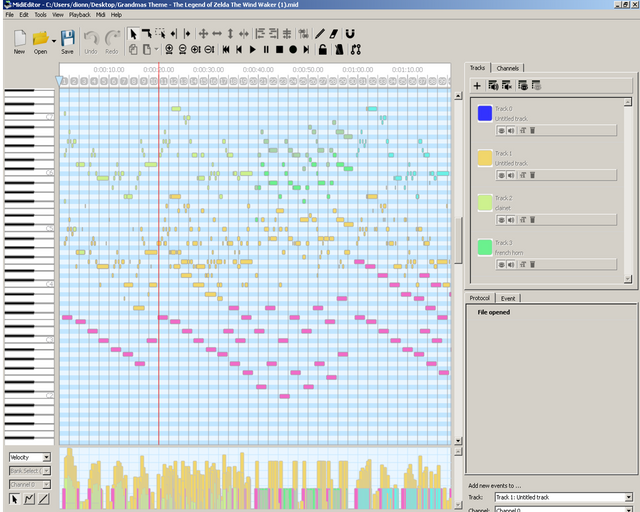The image size is (640, 512).
Task: Select the standard arrow pointer tool
Action: (133, 33)
